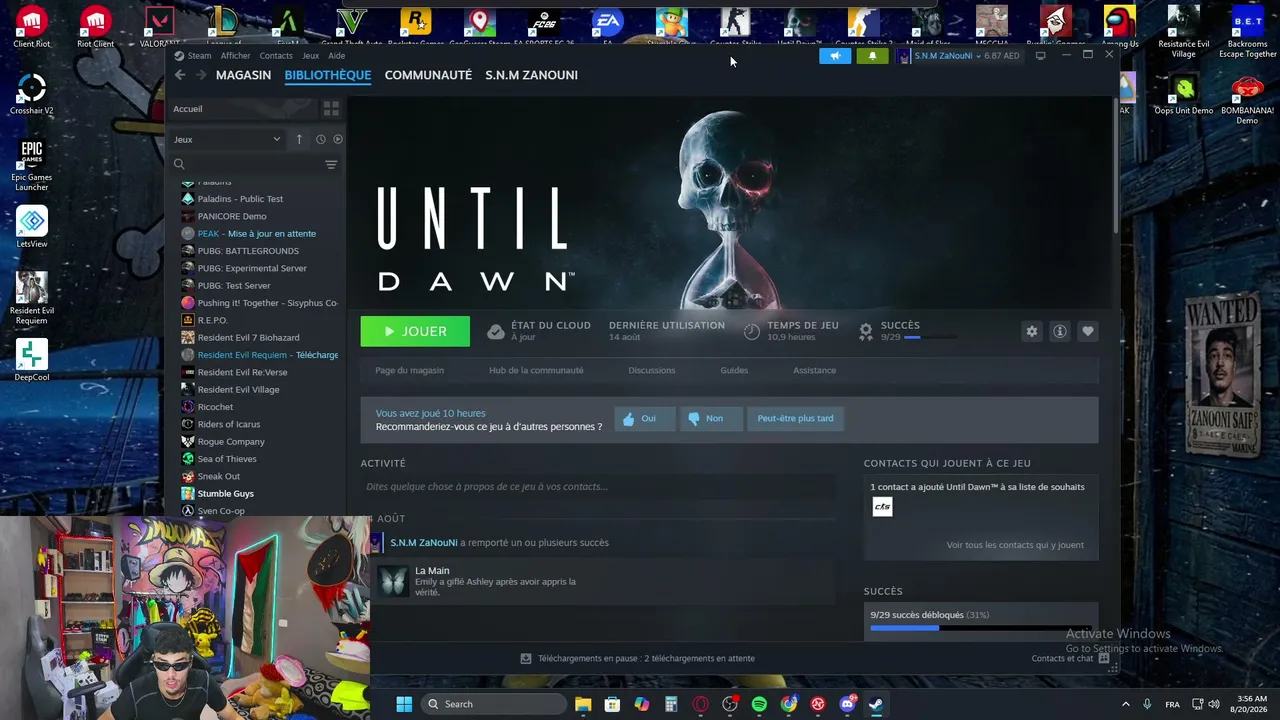Screen dimensions: 1280x720
Task: Go back with Steam's left arrow
Action: click(180, 75)
